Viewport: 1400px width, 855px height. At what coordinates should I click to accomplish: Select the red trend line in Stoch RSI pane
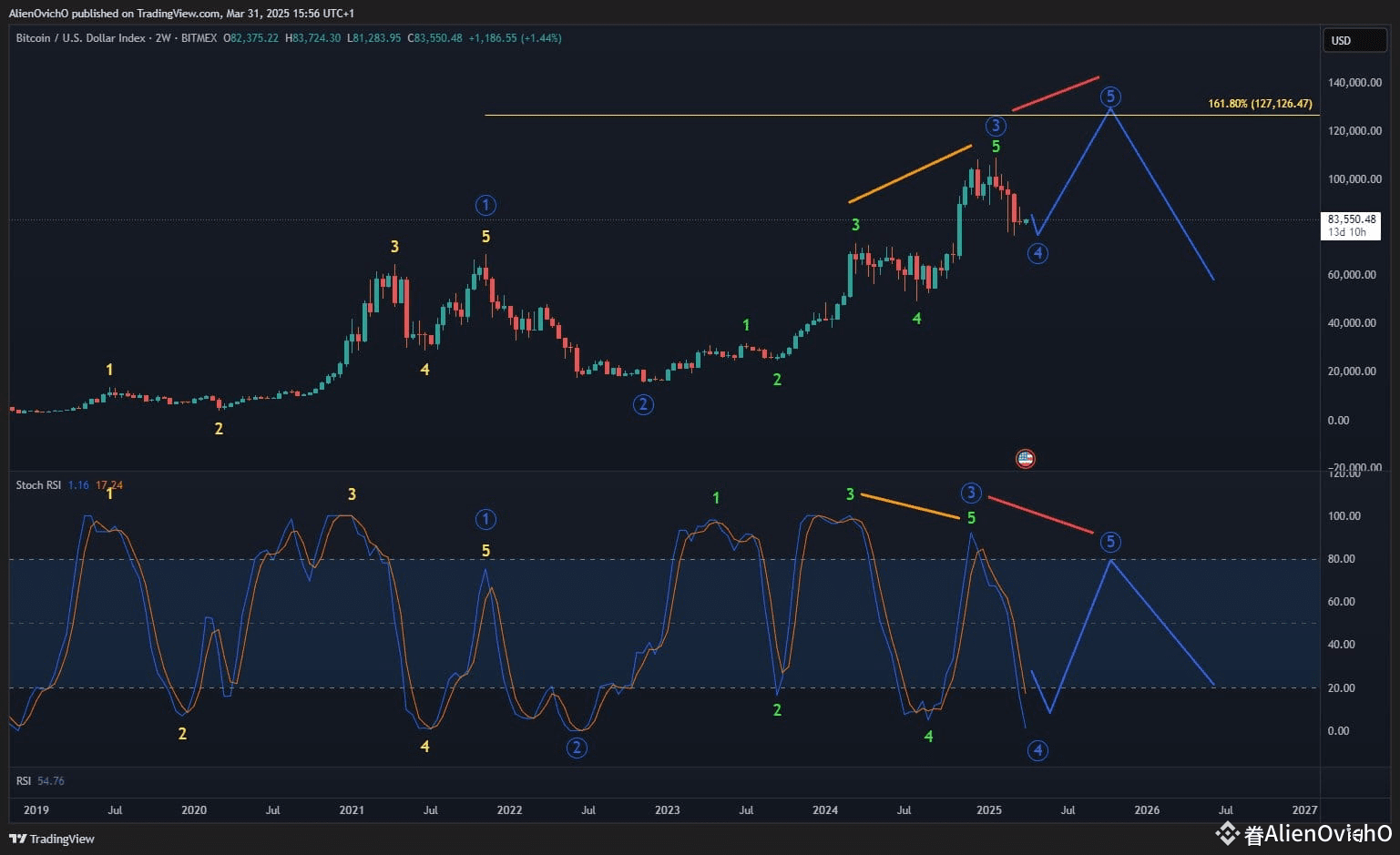tap(1040, 514)
